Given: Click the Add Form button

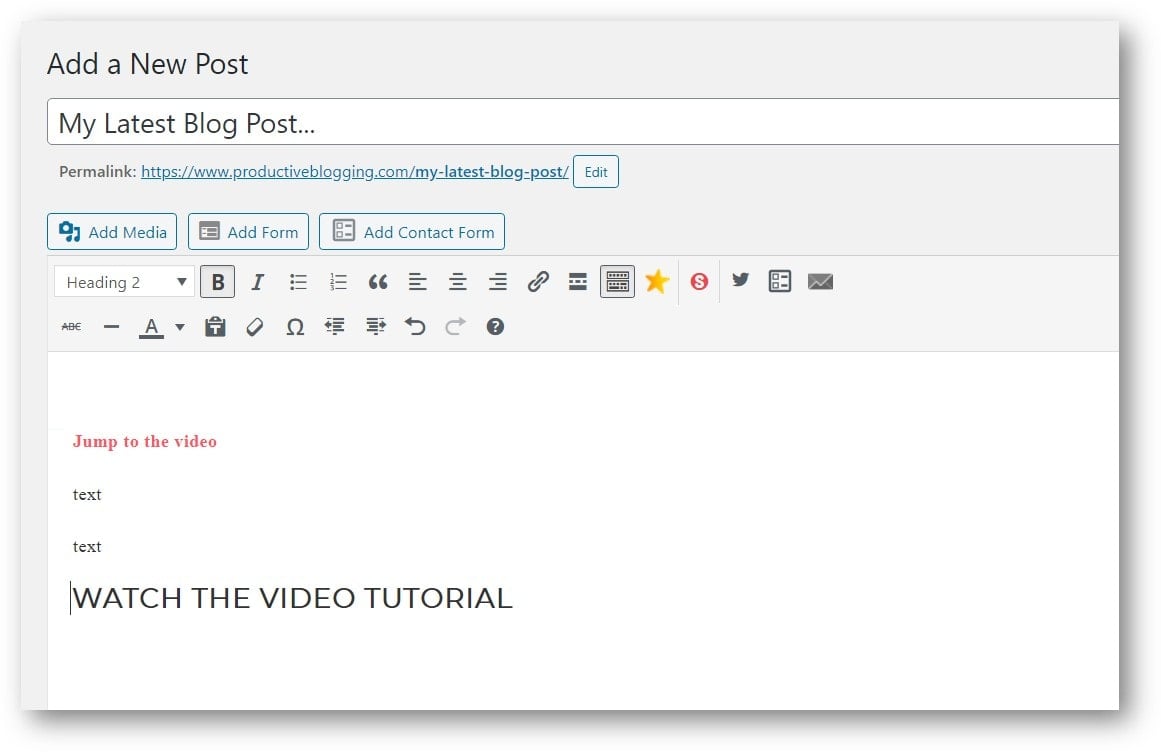Looking at the screenshot, I should coord(248,232).
